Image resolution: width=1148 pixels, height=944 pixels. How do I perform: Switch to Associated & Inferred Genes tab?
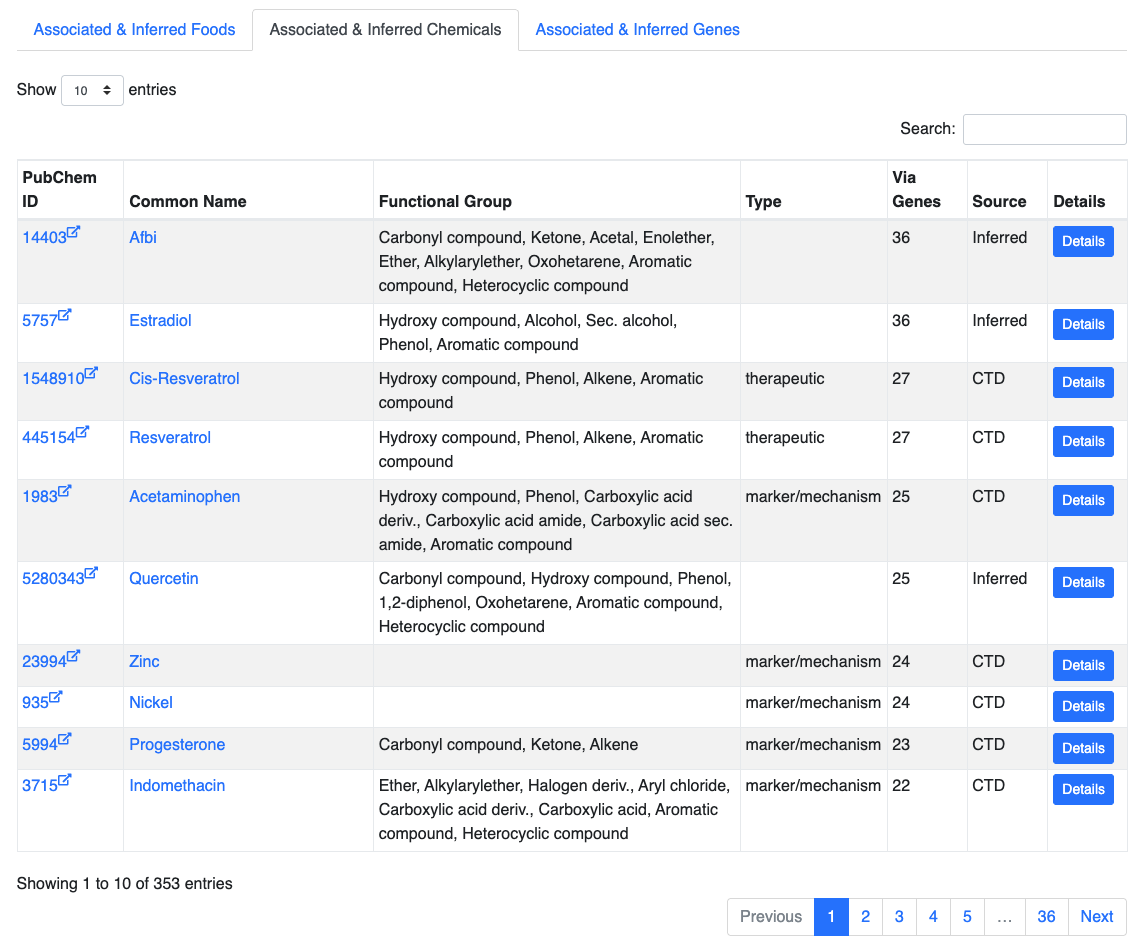(x=638, y=30)
